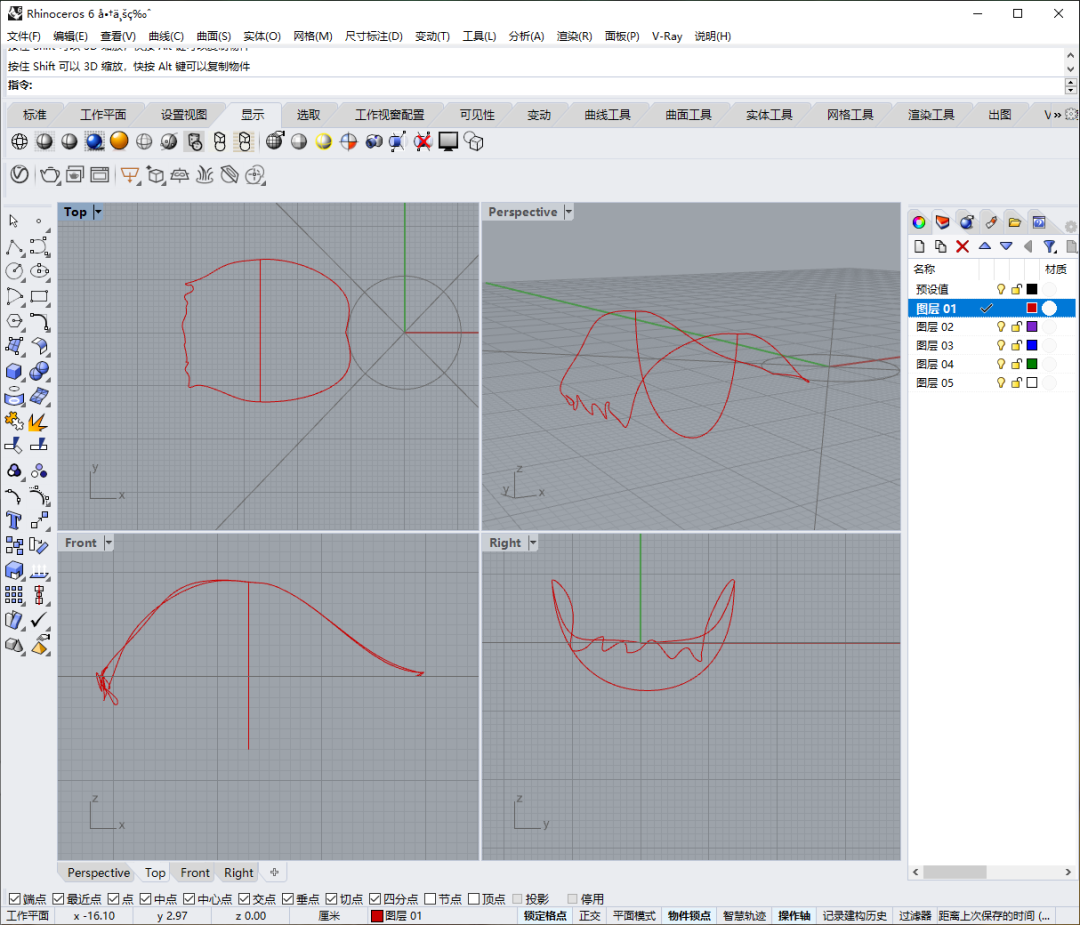The height and width of the screenshot is (925, 1080).
Task: Move layer up with blue up arrow
Action: pos(984,246)
